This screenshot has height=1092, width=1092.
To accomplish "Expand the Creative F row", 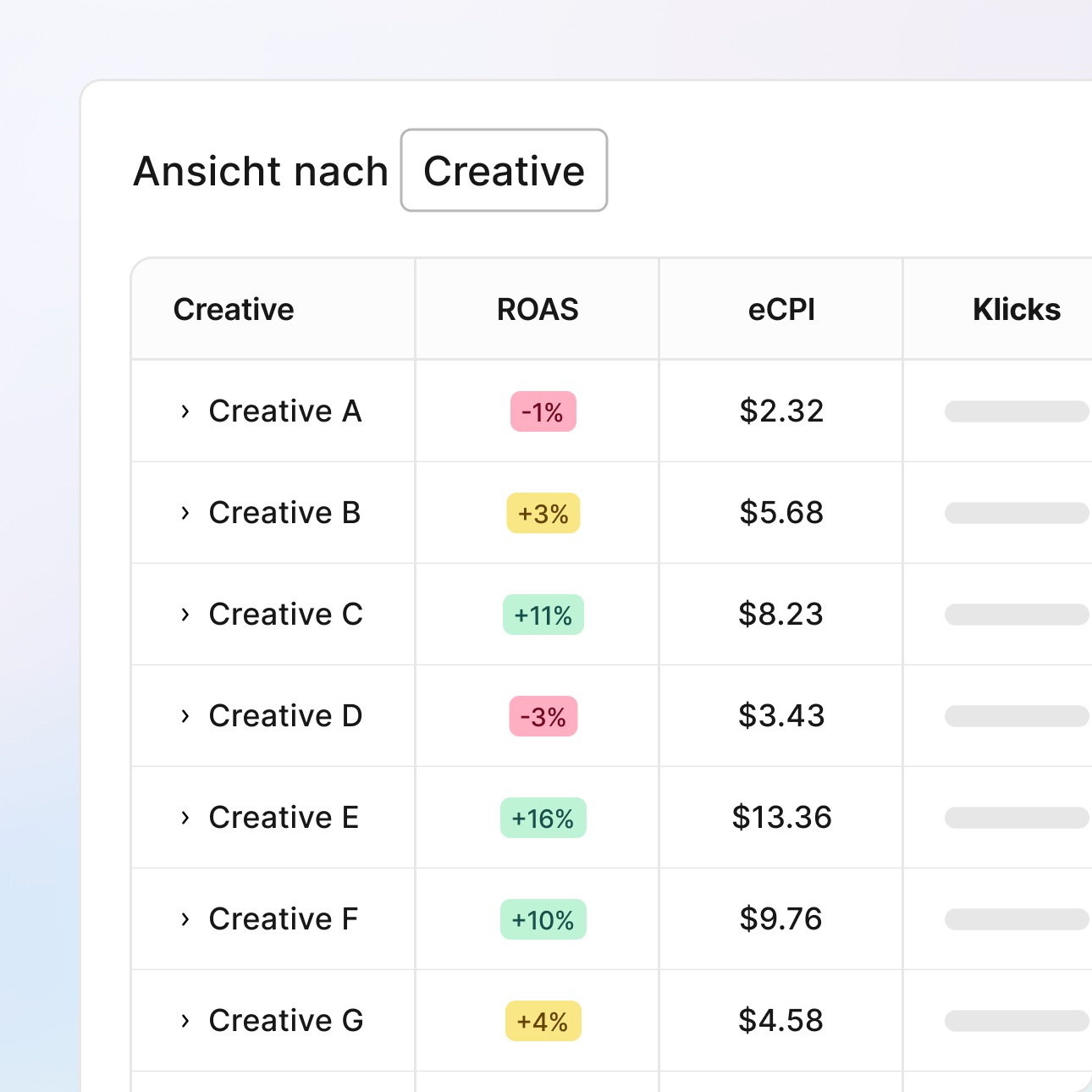I will coord(185,919).
